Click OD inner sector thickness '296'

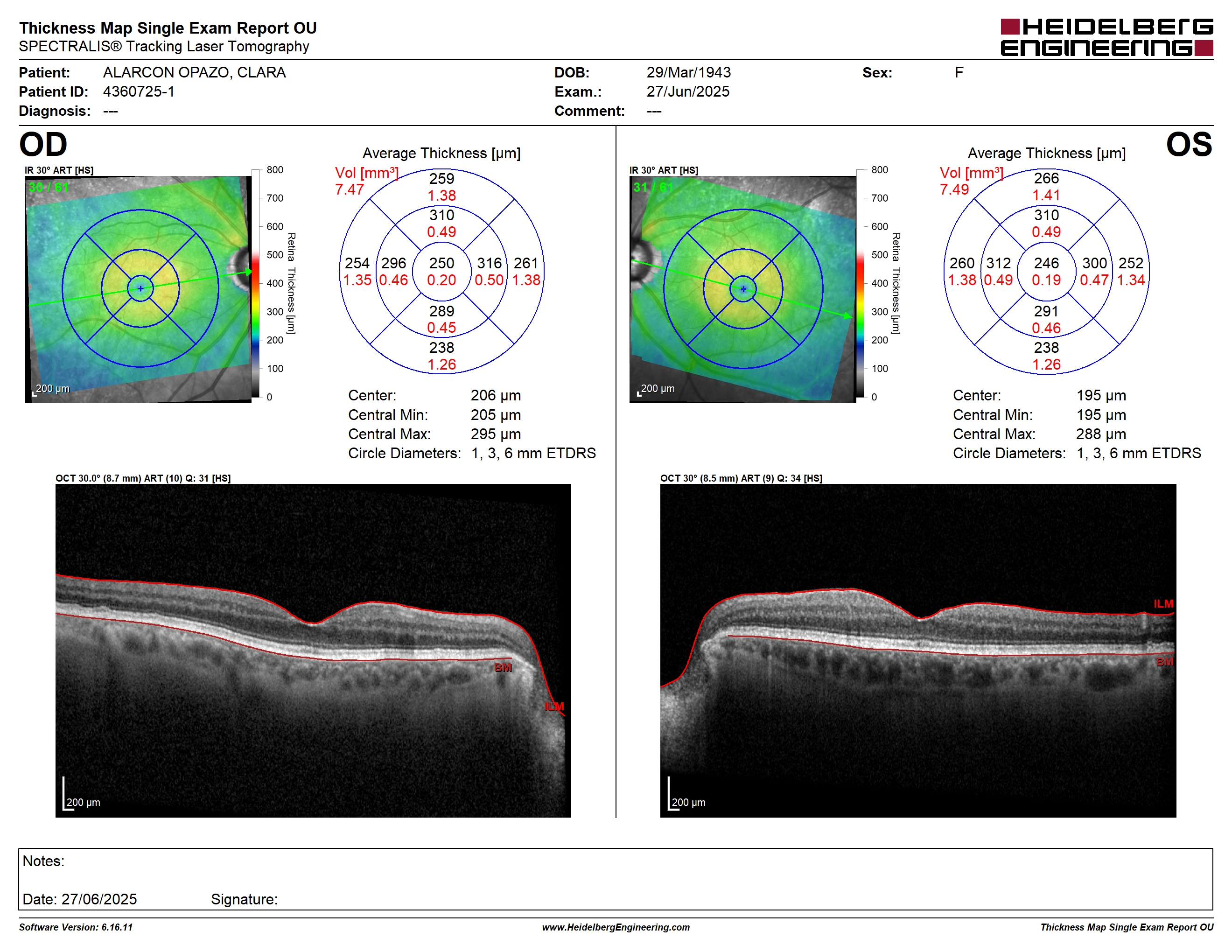point(394,263)
